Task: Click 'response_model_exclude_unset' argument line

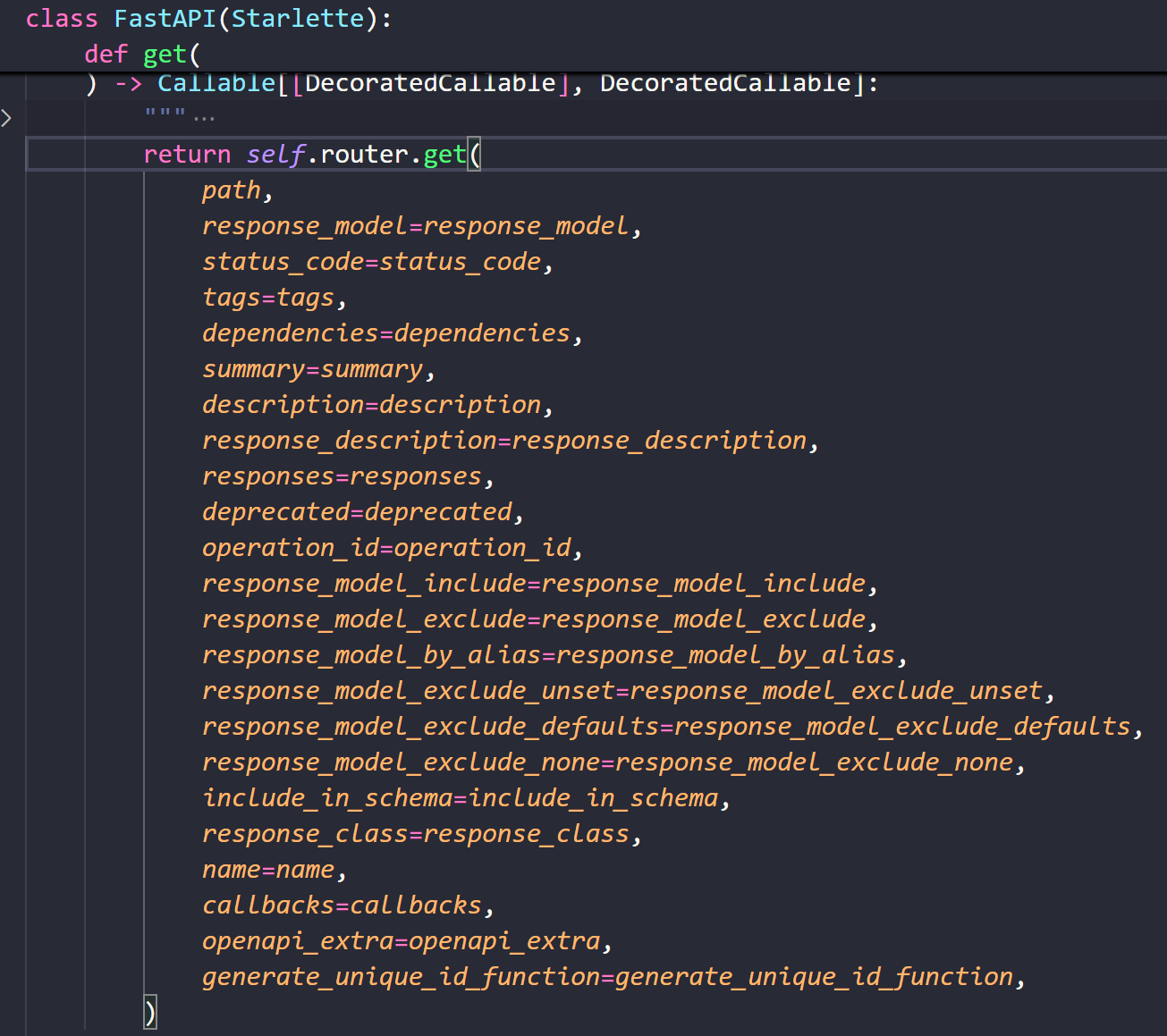Action: tap(629, 691)
